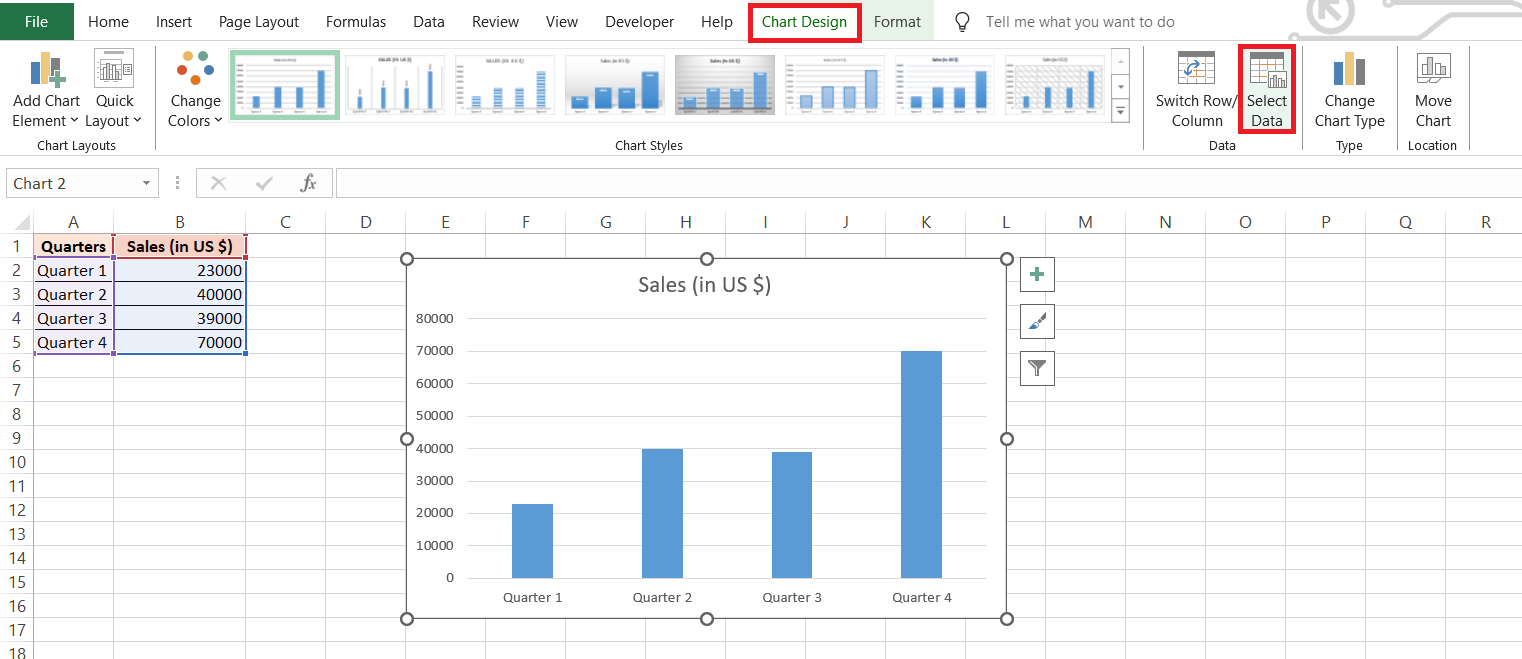Viewport: 1522px width, 659px height.
Task: Open the Quick Layout gallery
Action: pos(114,90)
